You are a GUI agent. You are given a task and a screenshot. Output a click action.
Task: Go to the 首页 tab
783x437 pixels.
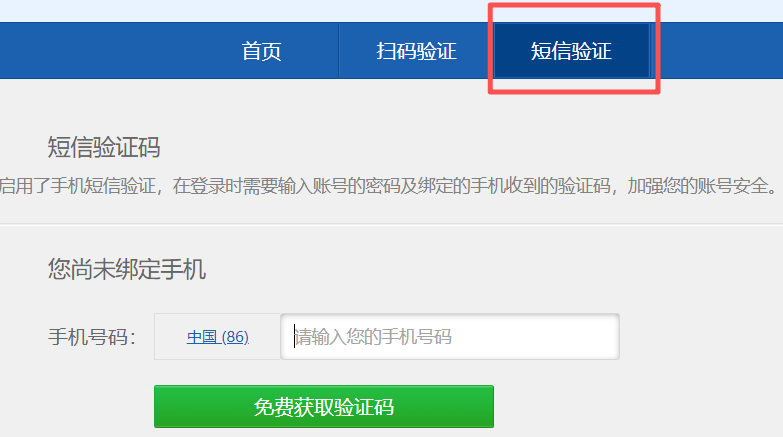tap(261, 51)
